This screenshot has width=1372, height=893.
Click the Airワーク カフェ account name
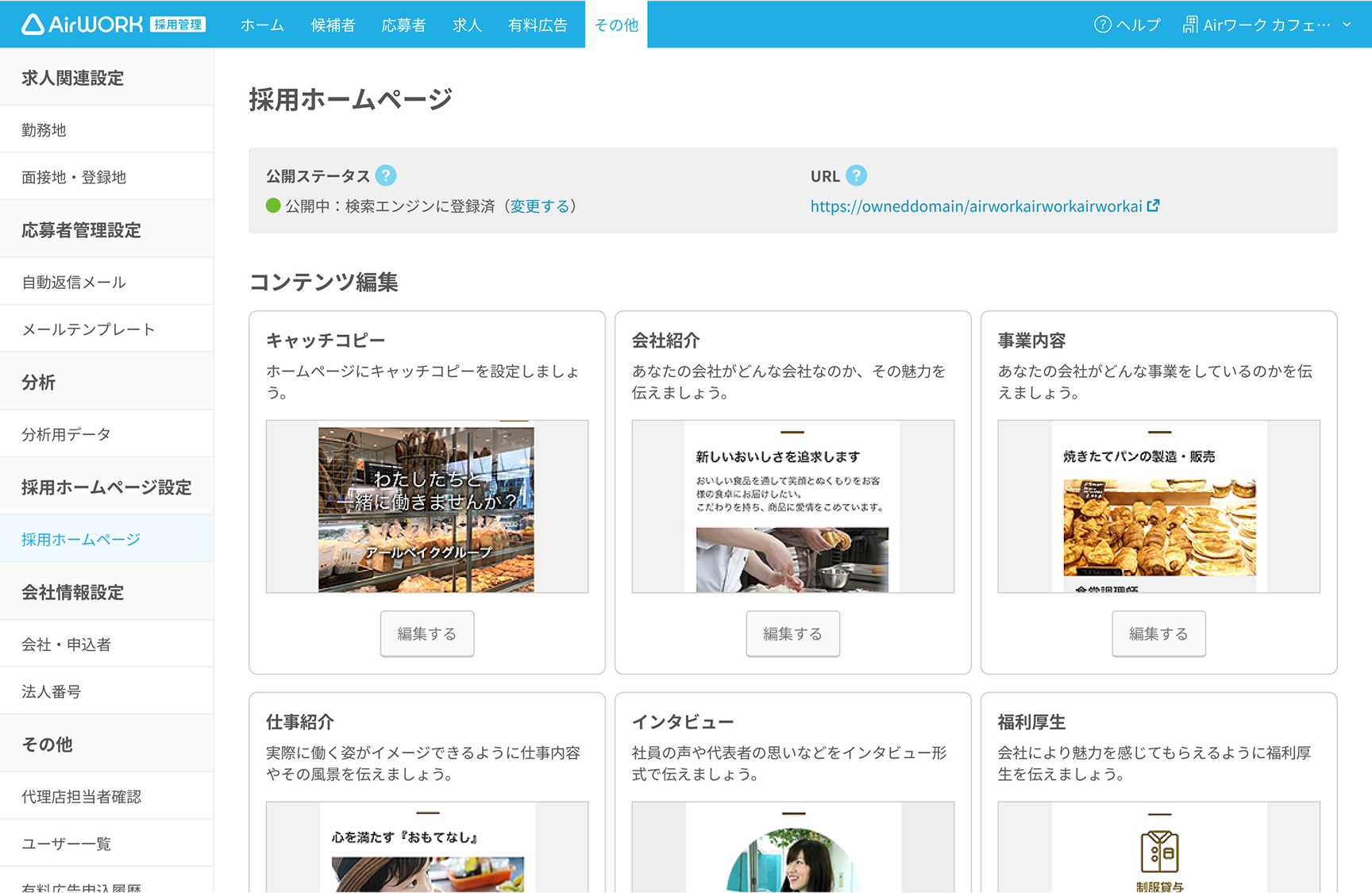click(1267, 25)
